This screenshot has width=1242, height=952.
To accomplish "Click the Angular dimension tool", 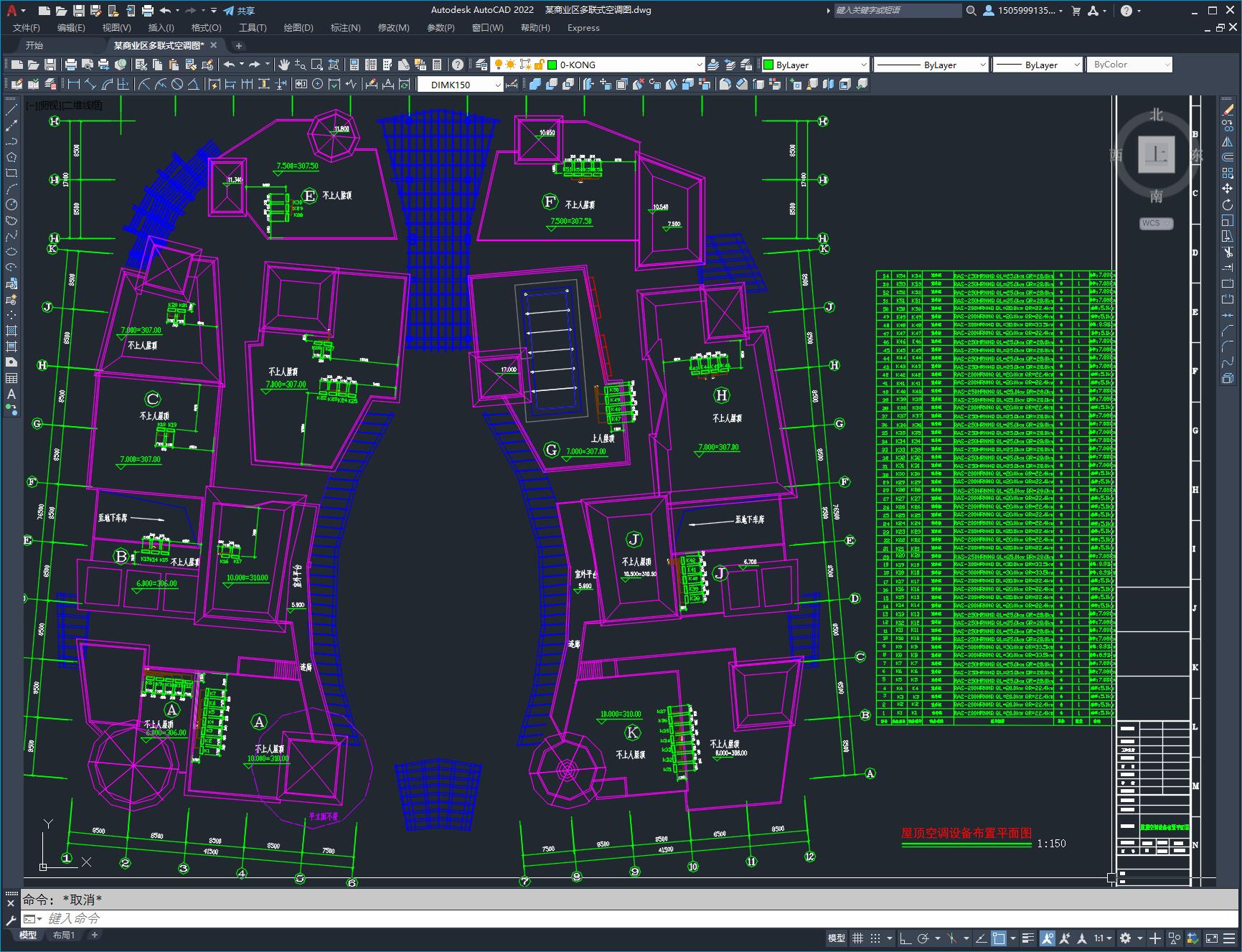I will (193, 84).
